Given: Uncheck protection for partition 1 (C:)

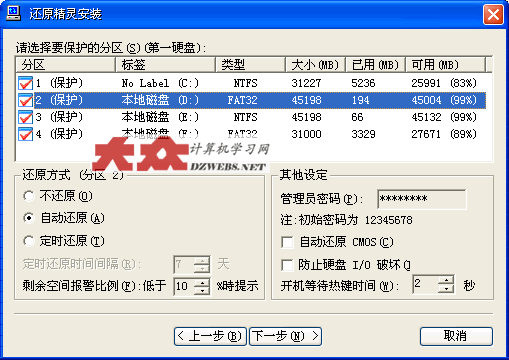Looking at the screenshot, I should (x=25, y=83).
